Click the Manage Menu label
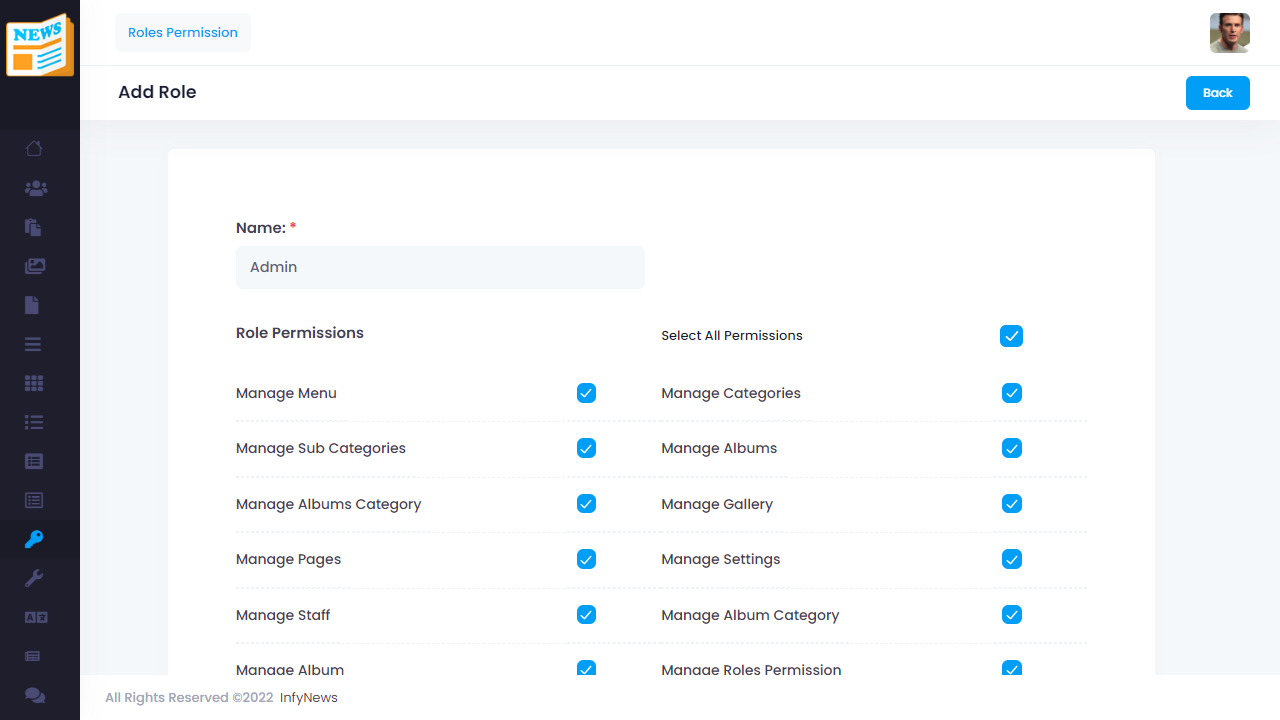1280x720 pixels. click(286, 393)
